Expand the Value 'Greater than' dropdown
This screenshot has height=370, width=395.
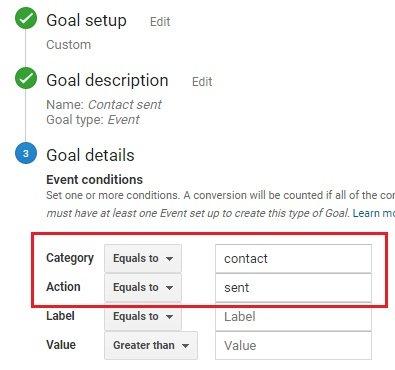pyautogui.click(x=151, y=345)
